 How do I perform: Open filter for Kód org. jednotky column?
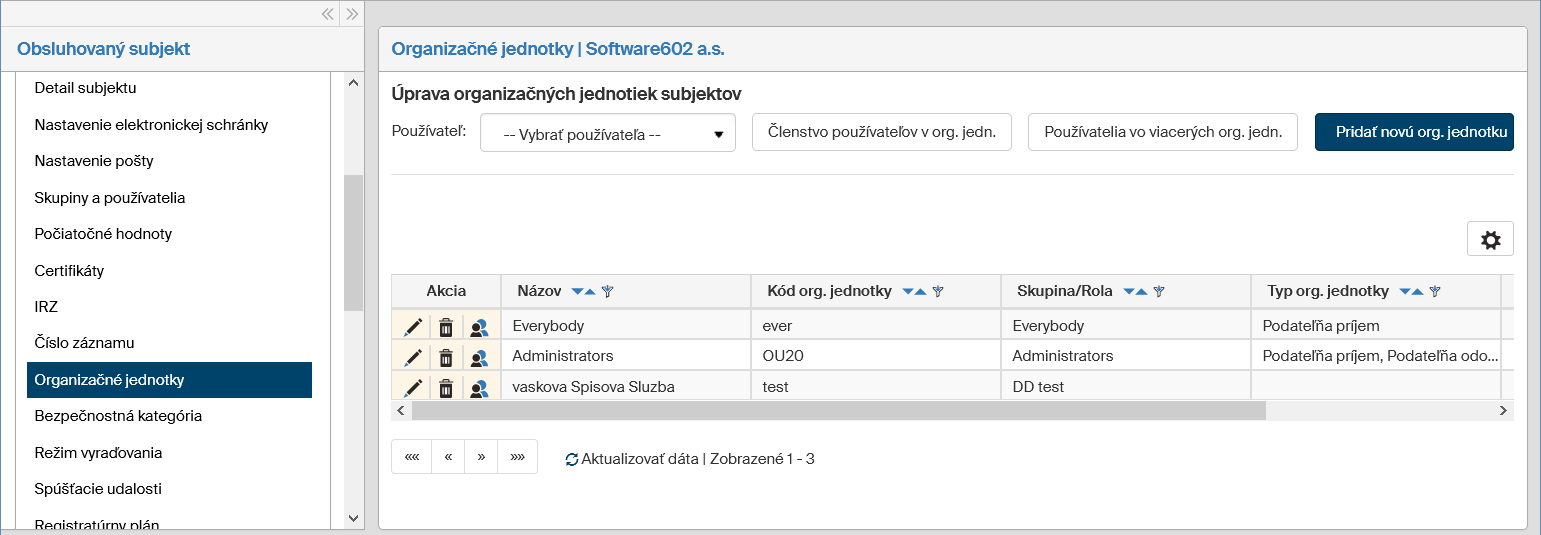coord(938,292)
